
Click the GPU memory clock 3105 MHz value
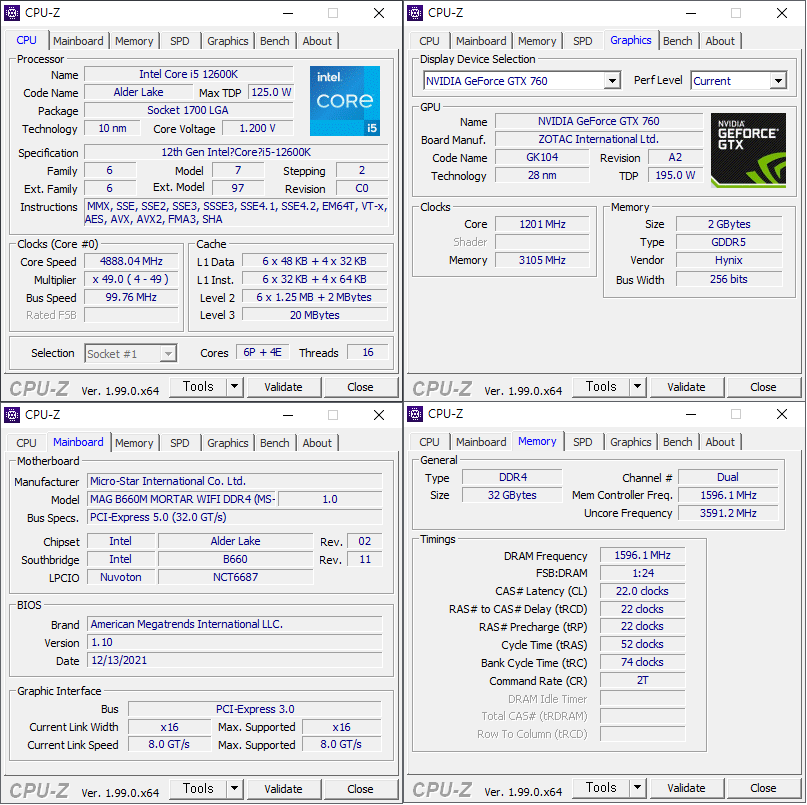[542, 260]
